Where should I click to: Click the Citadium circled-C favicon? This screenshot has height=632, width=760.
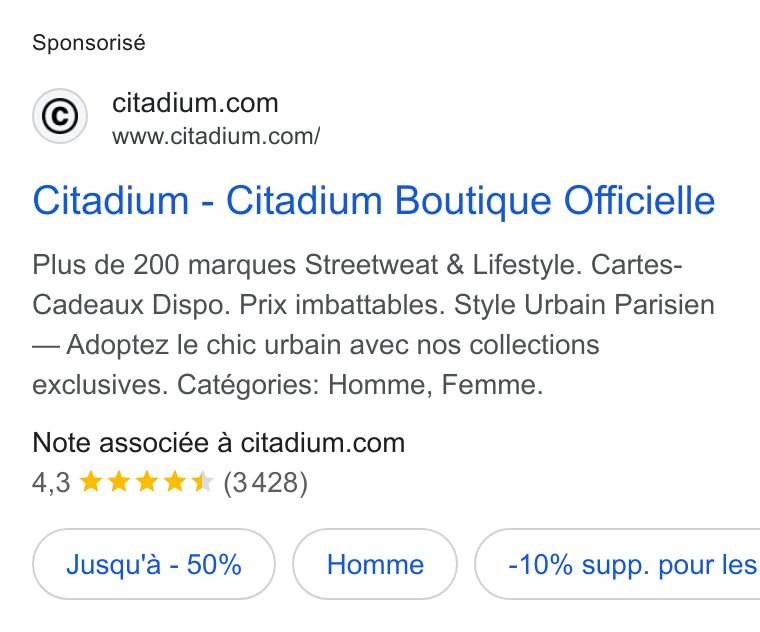[x=60, y=116]
